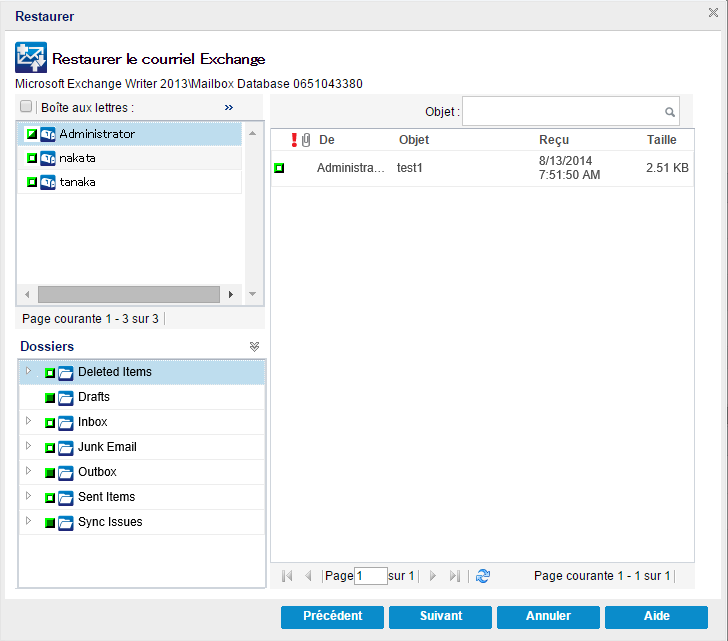Check the Boîte aux lettres select-all checkbox
This screenshot has height=641, width=728.
(26, 107)
